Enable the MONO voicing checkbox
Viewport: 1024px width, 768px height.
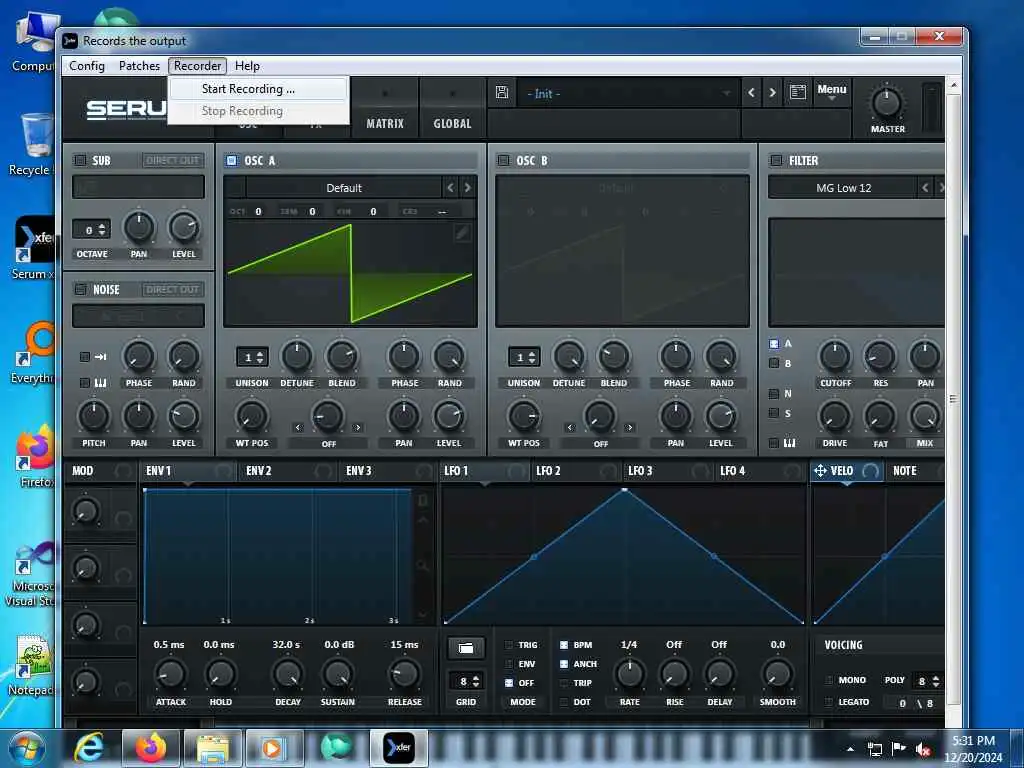point(829,680)
